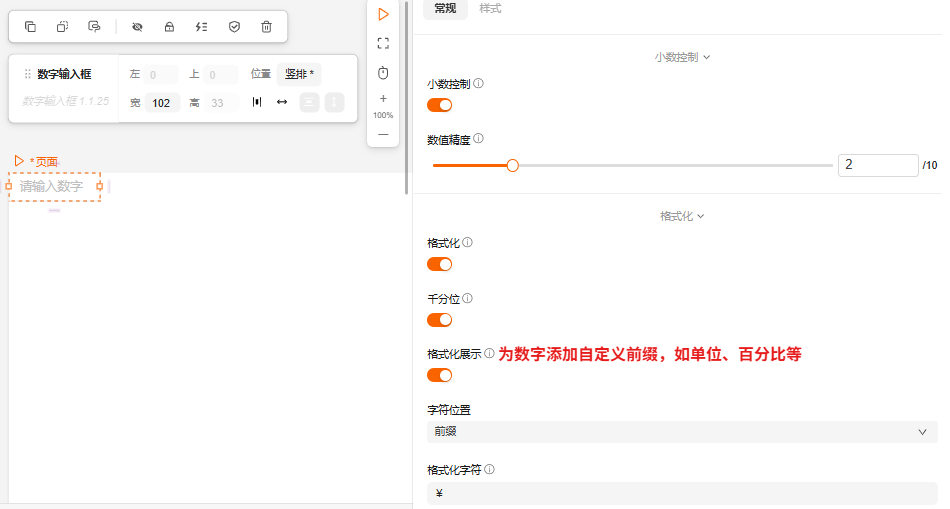
Task: Click the mouse mode icon
Action: 383,73
